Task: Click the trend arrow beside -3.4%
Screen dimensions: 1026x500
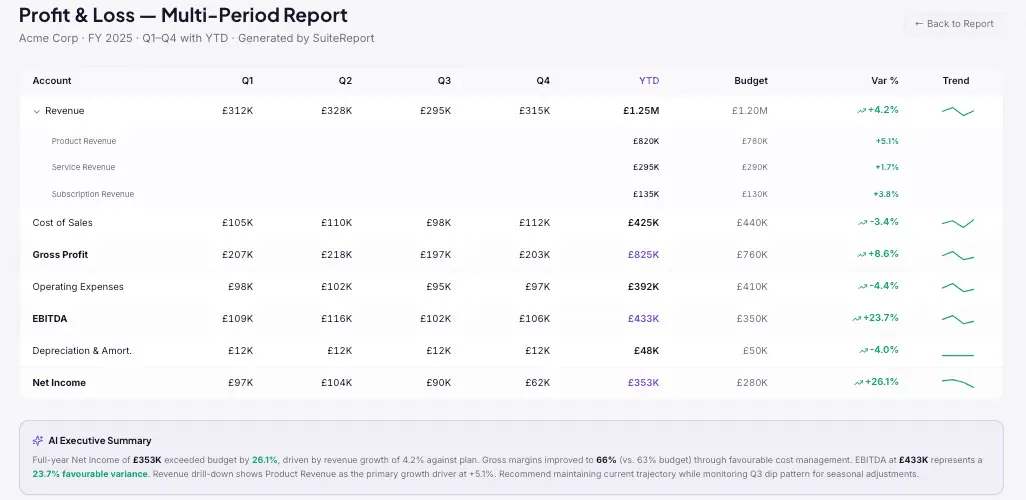Action: 863,223
